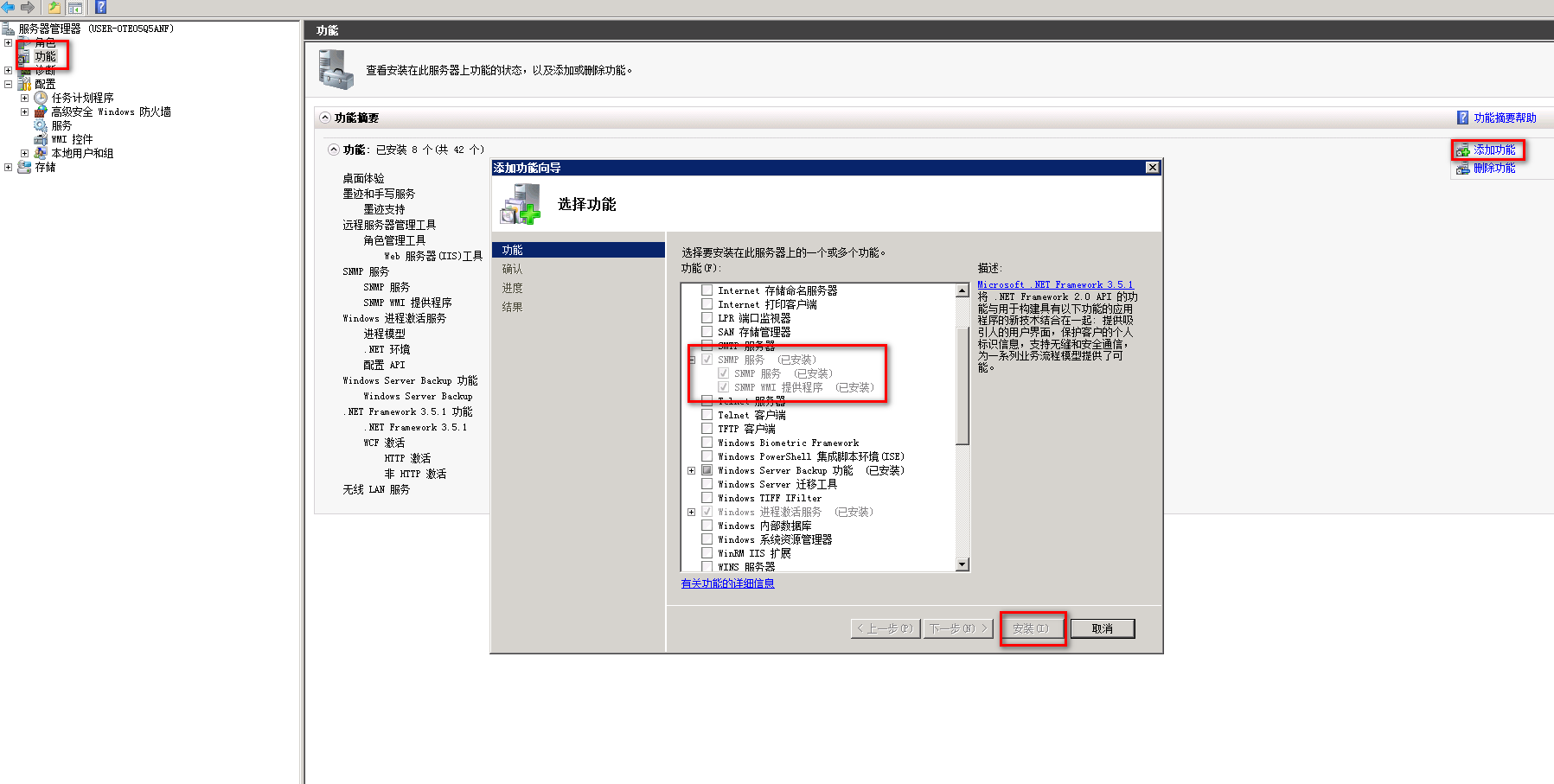Click the 高级安全 Windows 防火墙 icon
Screen dimensions: 1554x784
pyautogui.click(x=41, y=112)
